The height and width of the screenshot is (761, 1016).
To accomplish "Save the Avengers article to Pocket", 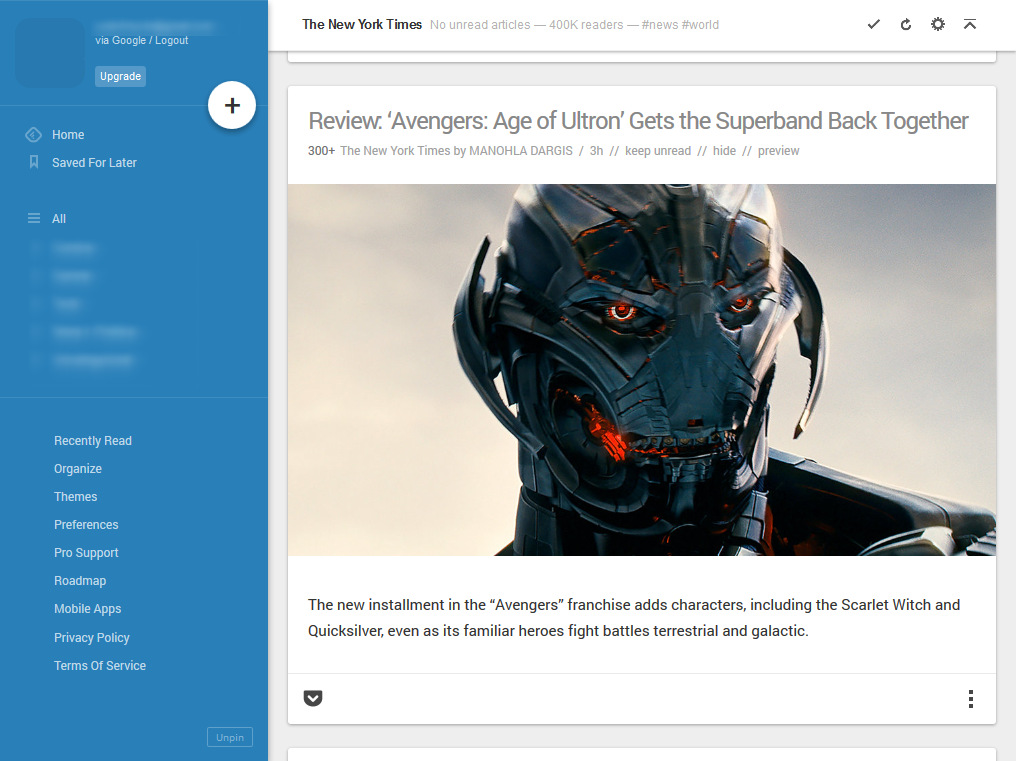I will pos(313,698).
